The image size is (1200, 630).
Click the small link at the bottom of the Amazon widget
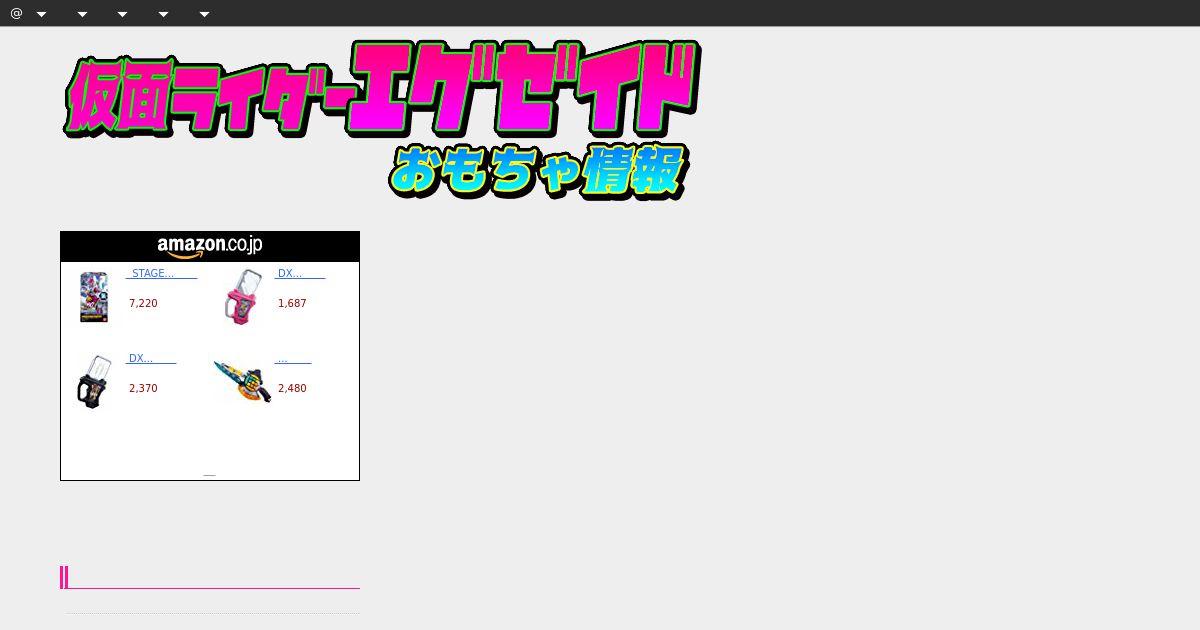[209, 474]
